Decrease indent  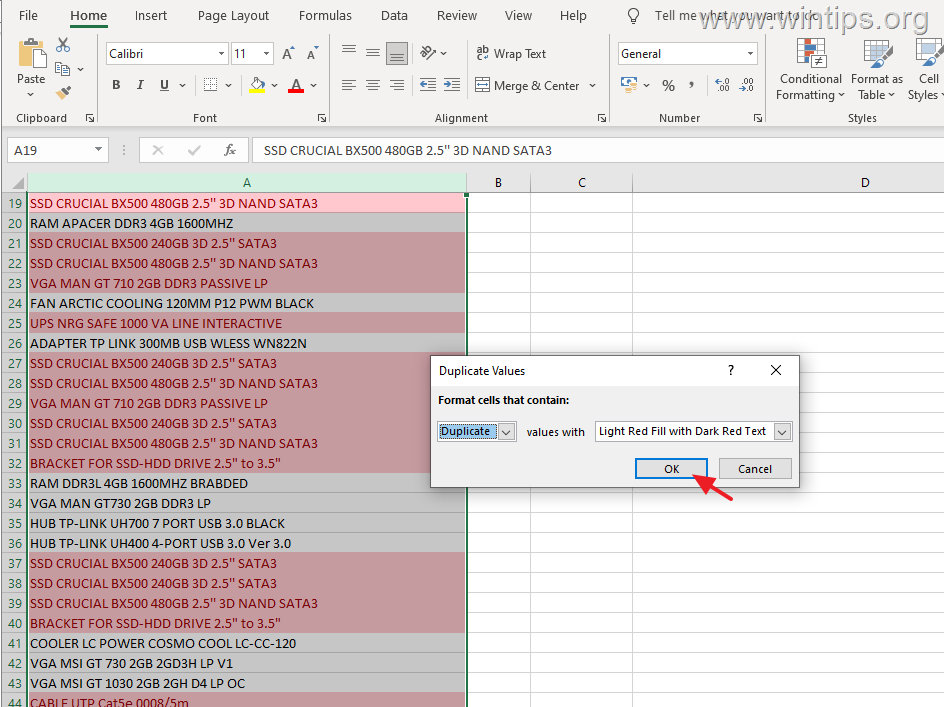(x=428, y=85)
